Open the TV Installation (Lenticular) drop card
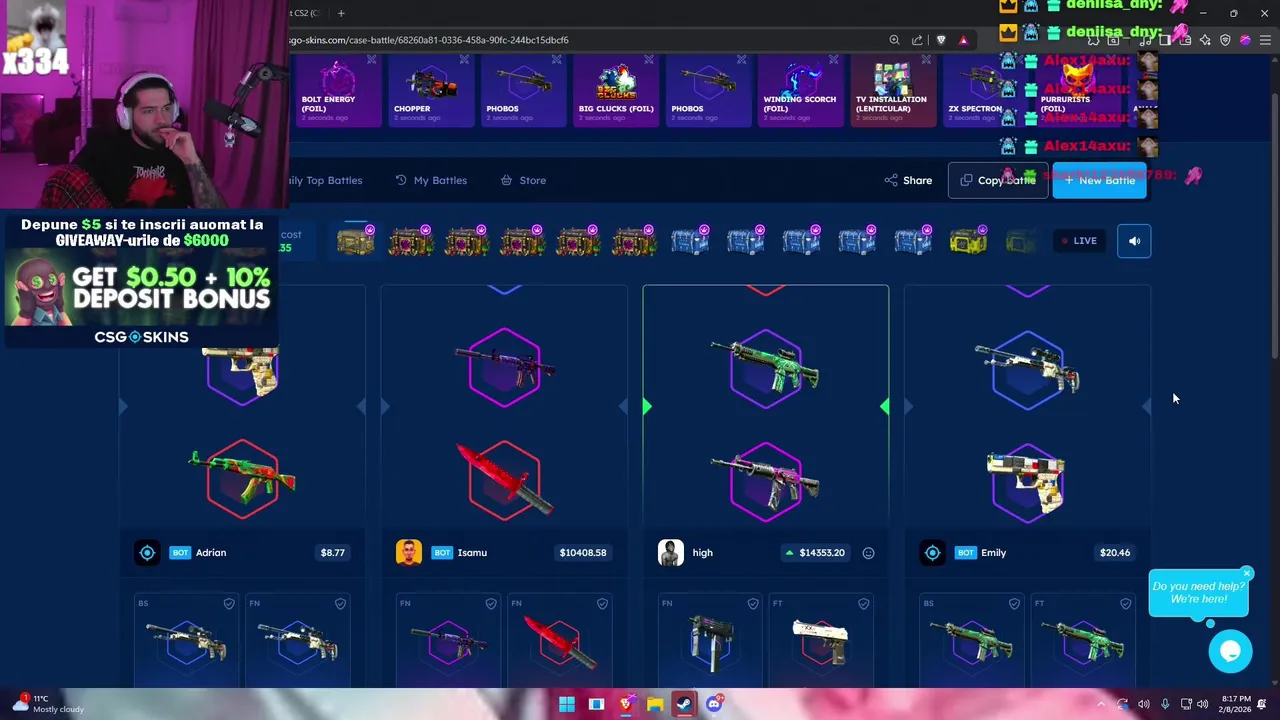 pyautogui.click(x=893, y=91)
